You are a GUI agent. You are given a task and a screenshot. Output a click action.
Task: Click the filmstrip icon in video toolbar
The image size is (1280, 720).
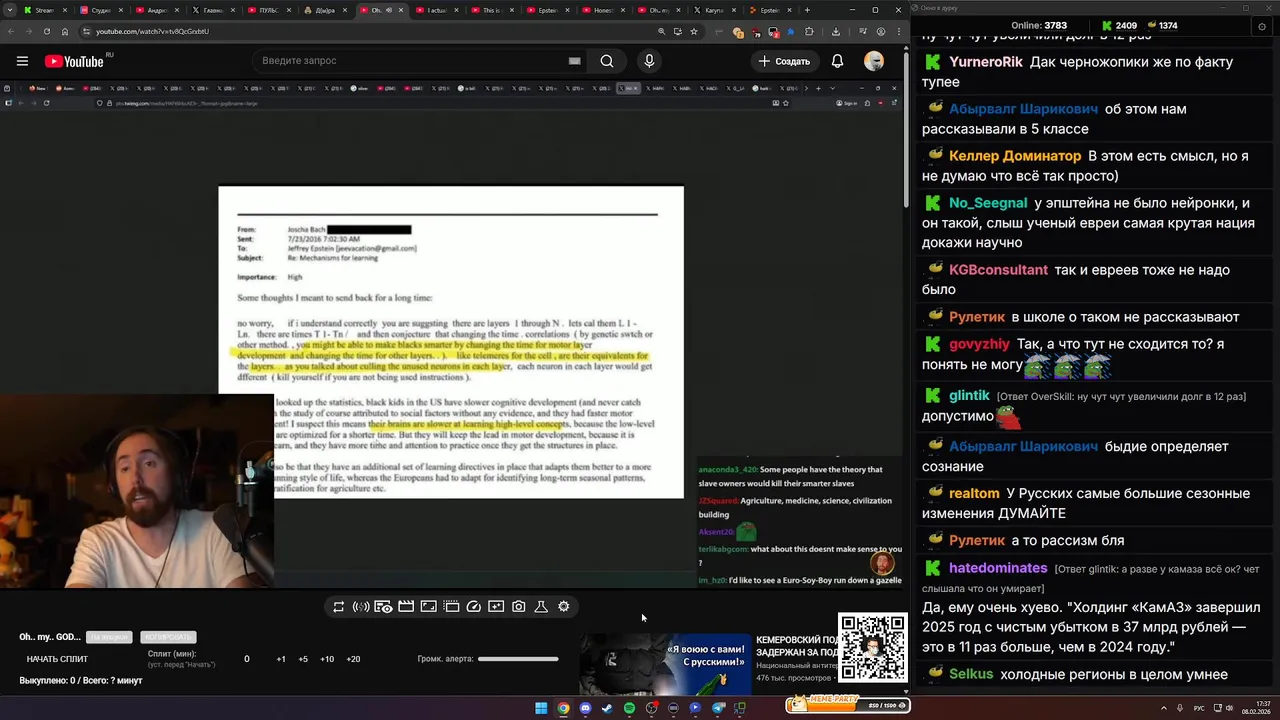point(451,607)
